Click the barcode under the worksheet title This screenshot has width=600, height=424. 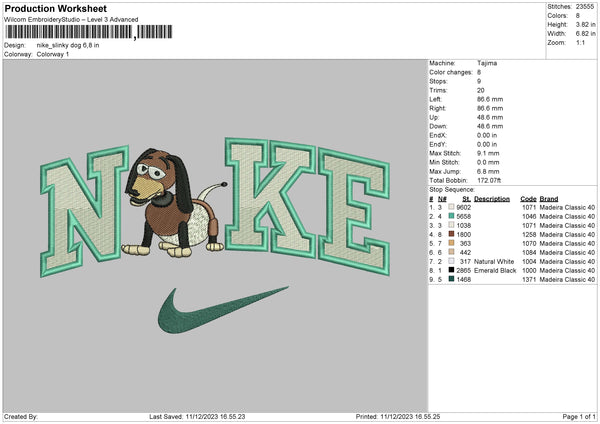point(88,32)
